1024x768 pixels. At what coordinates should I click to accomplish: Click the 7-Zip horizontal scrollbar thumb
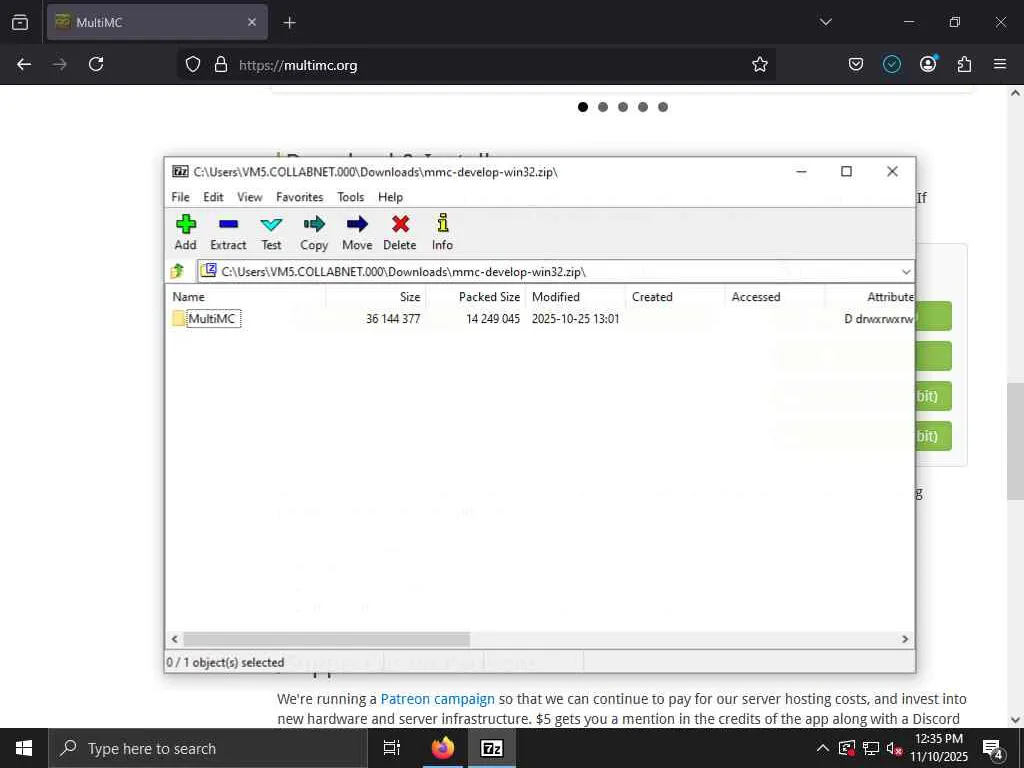pyautogui.click(x=327, y=639)
